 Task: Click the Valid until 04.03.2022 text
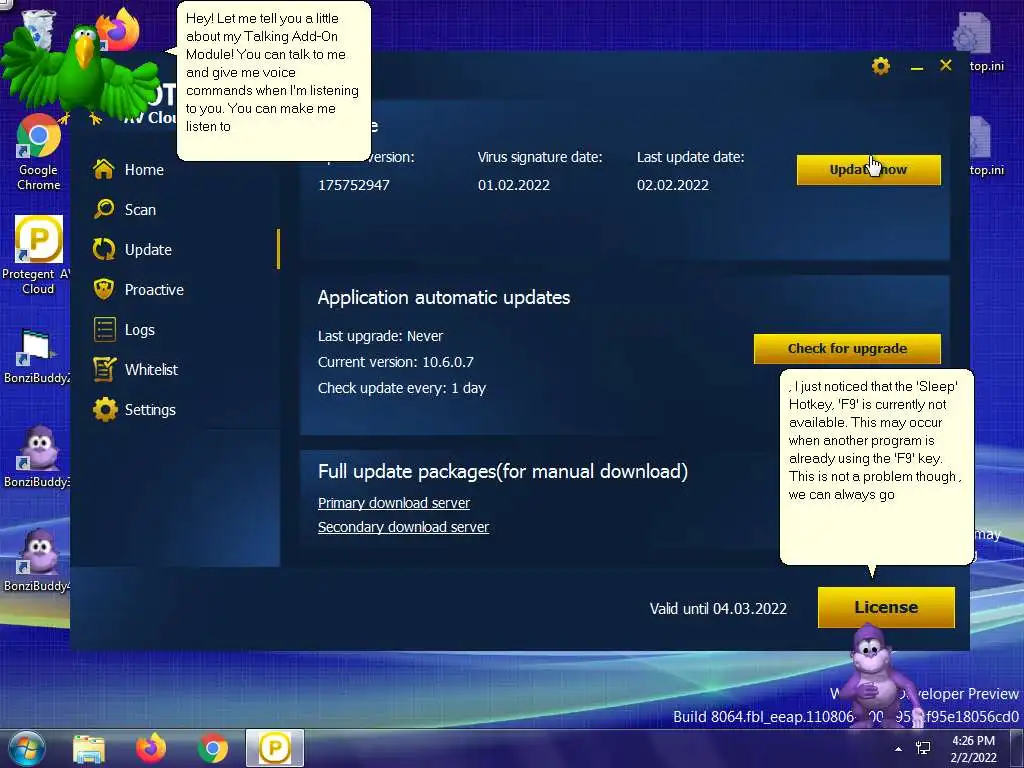click(x=718, y=609)
